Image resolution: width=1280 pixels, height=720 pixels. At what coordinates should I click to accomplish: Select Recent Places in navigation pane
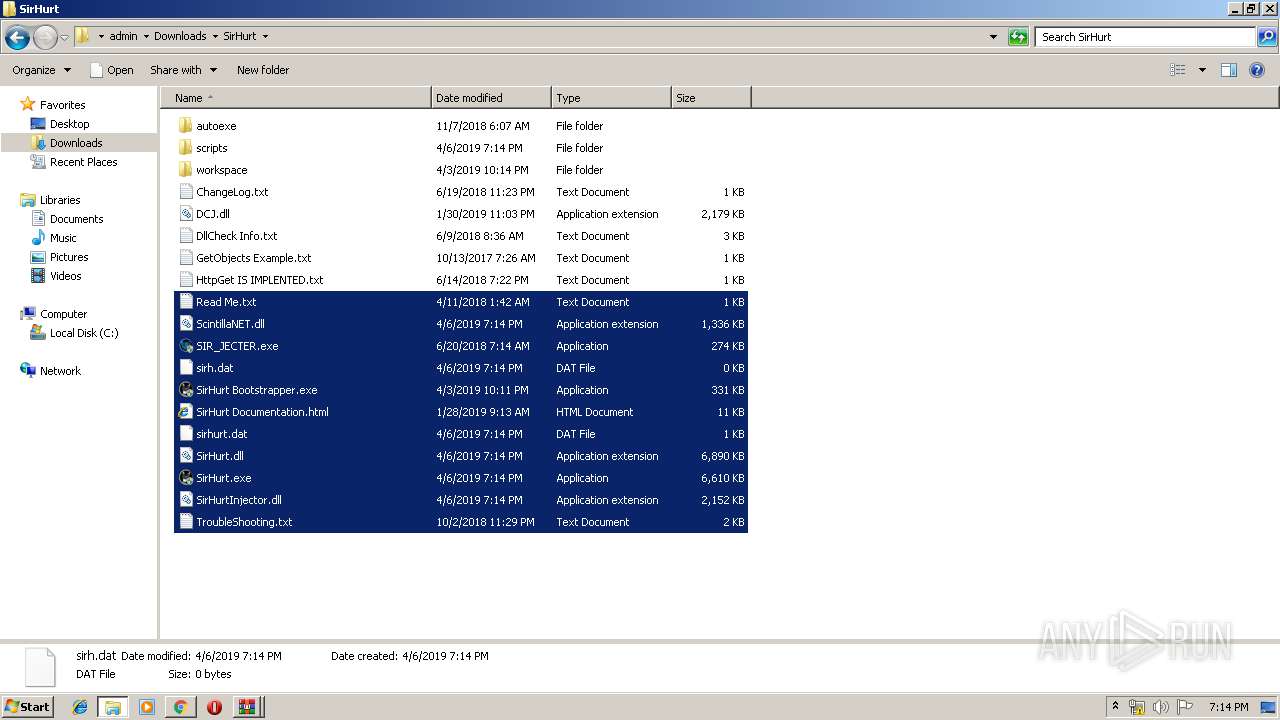(x=83, y=162)
